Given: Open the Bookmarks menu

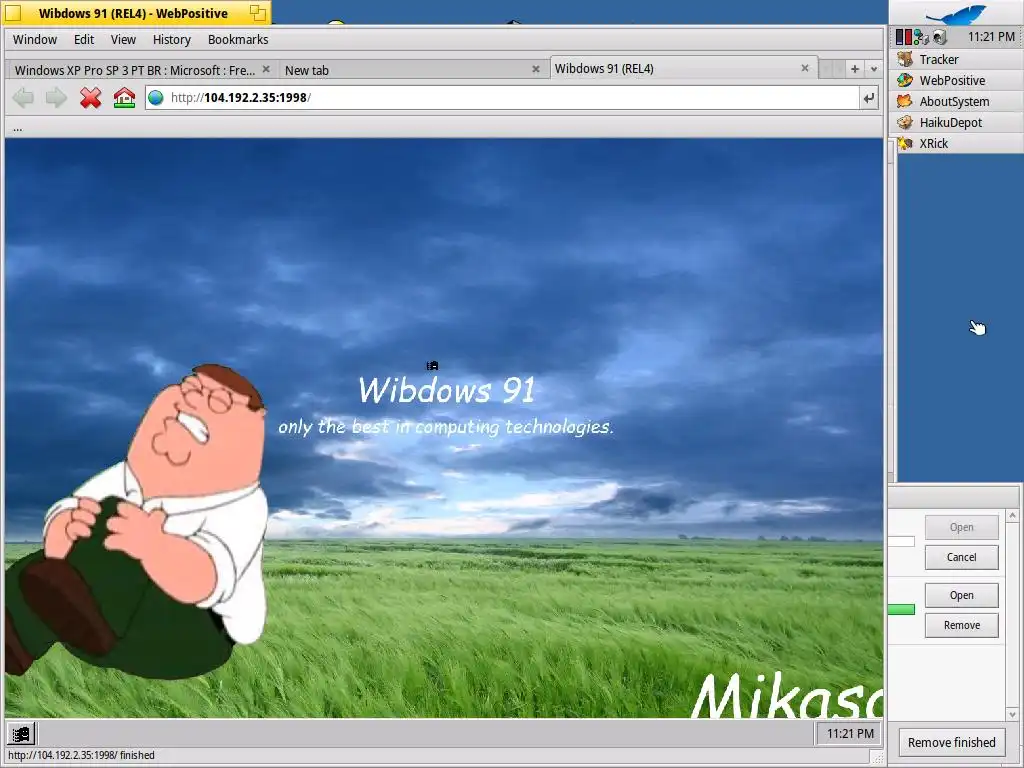Looking at the screenshot, I should pyautogui.click(x=238, y=39).
